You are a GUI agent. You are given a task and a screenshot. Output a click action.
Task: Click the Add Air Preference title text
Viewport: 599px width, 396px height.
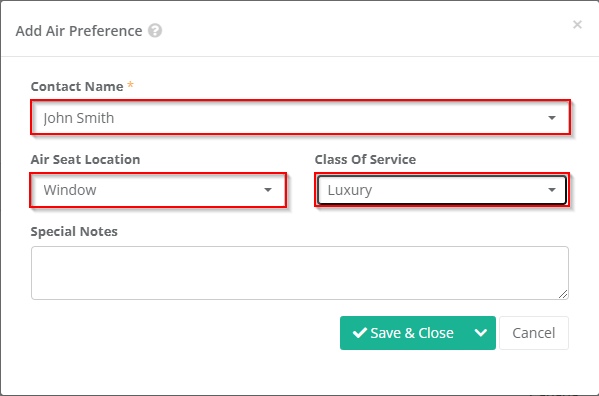79,31
